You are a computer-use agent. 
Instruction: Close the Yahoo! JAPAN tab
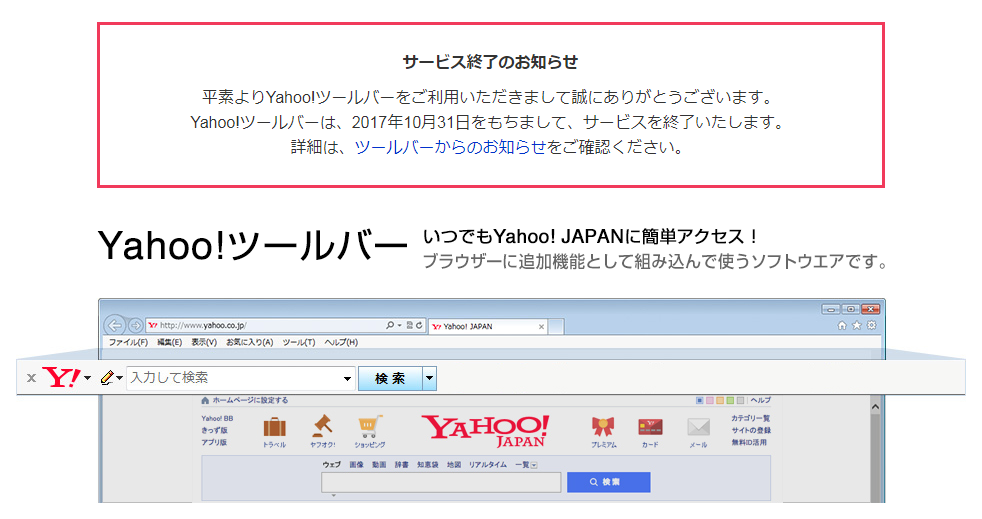[542, 327]
